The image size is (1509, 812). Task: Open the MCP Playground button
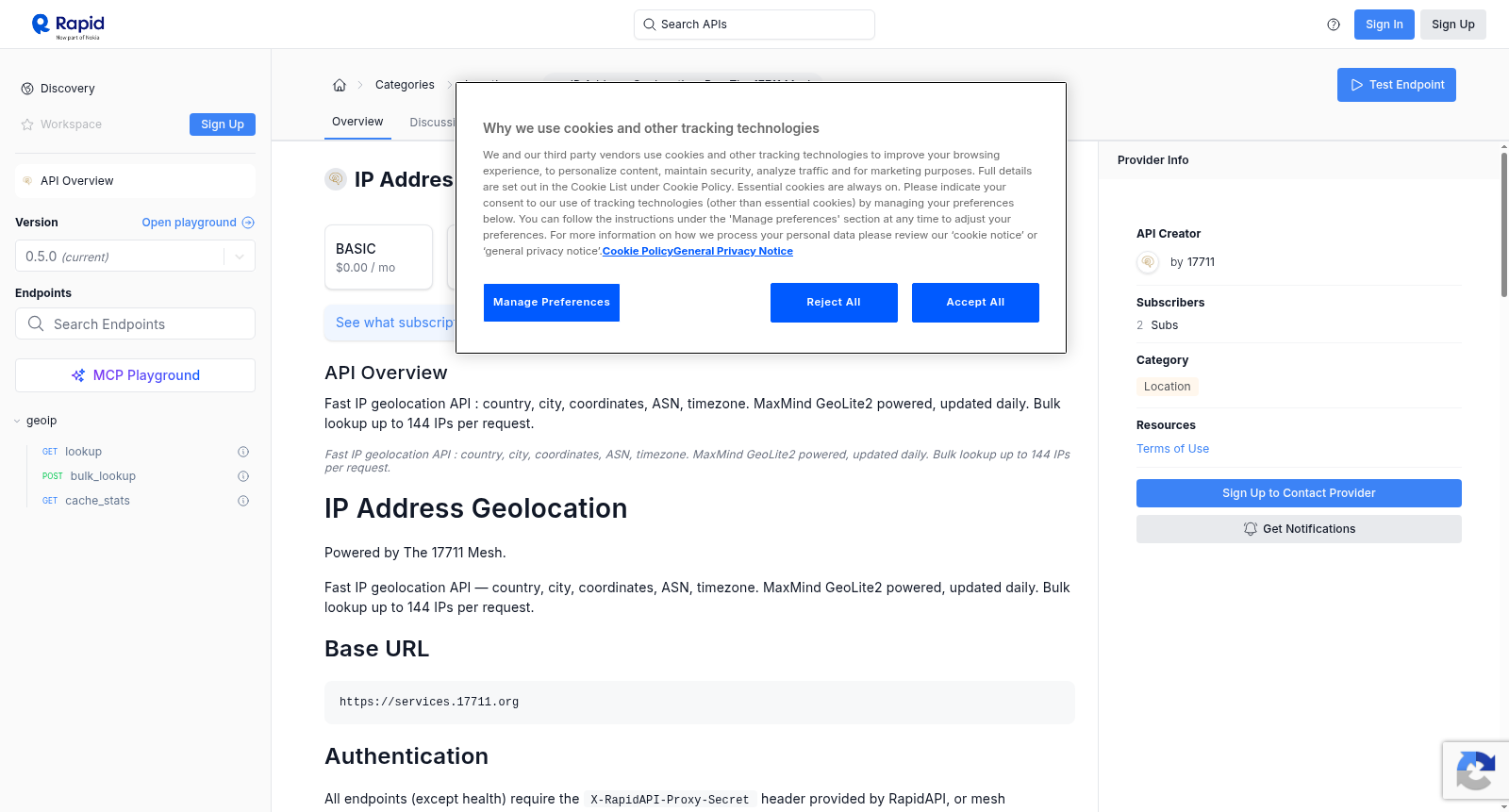(135, 375)
